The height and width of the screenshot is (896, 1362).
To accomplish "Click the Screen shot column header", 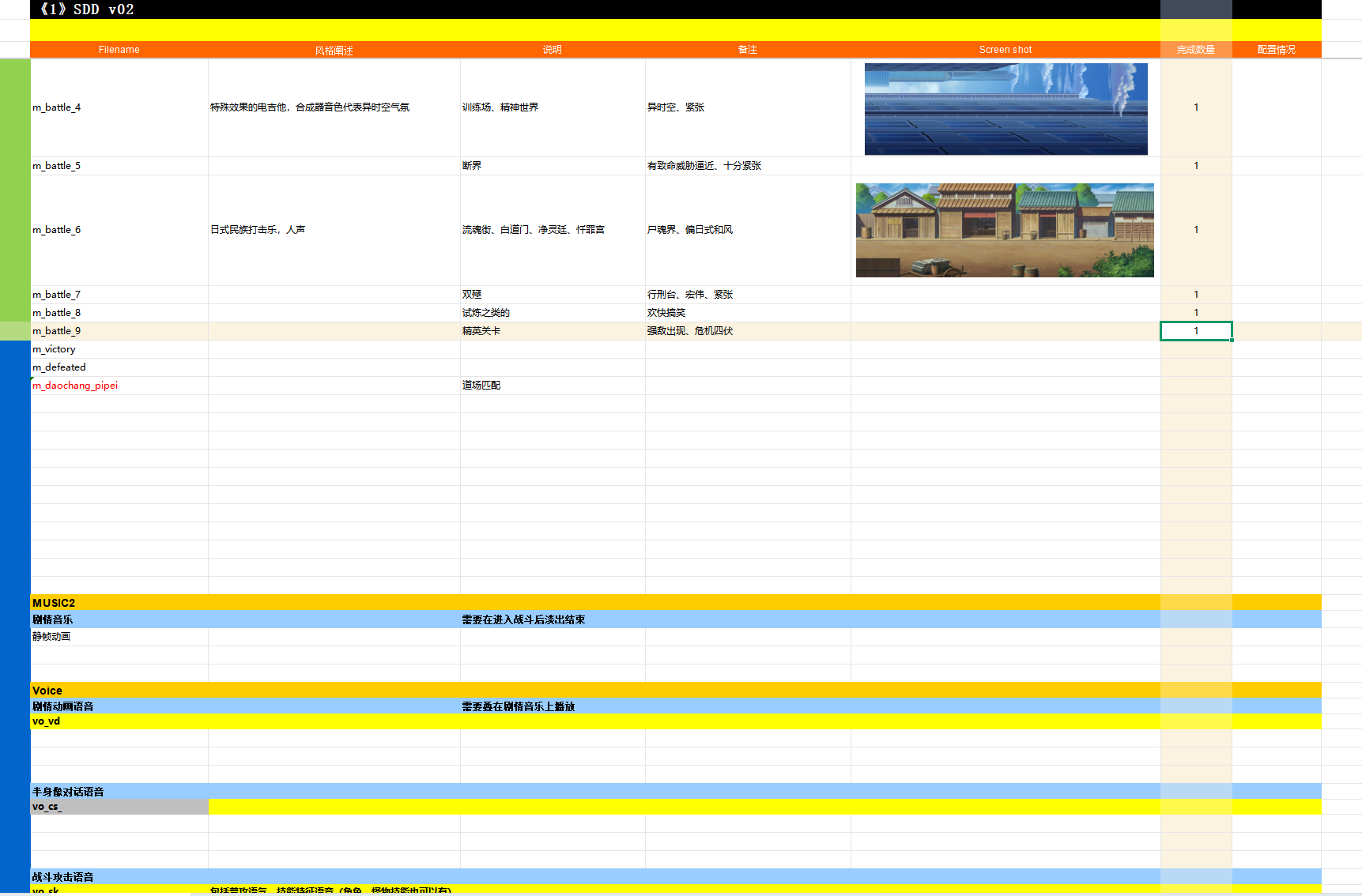I will point(1005,50).
